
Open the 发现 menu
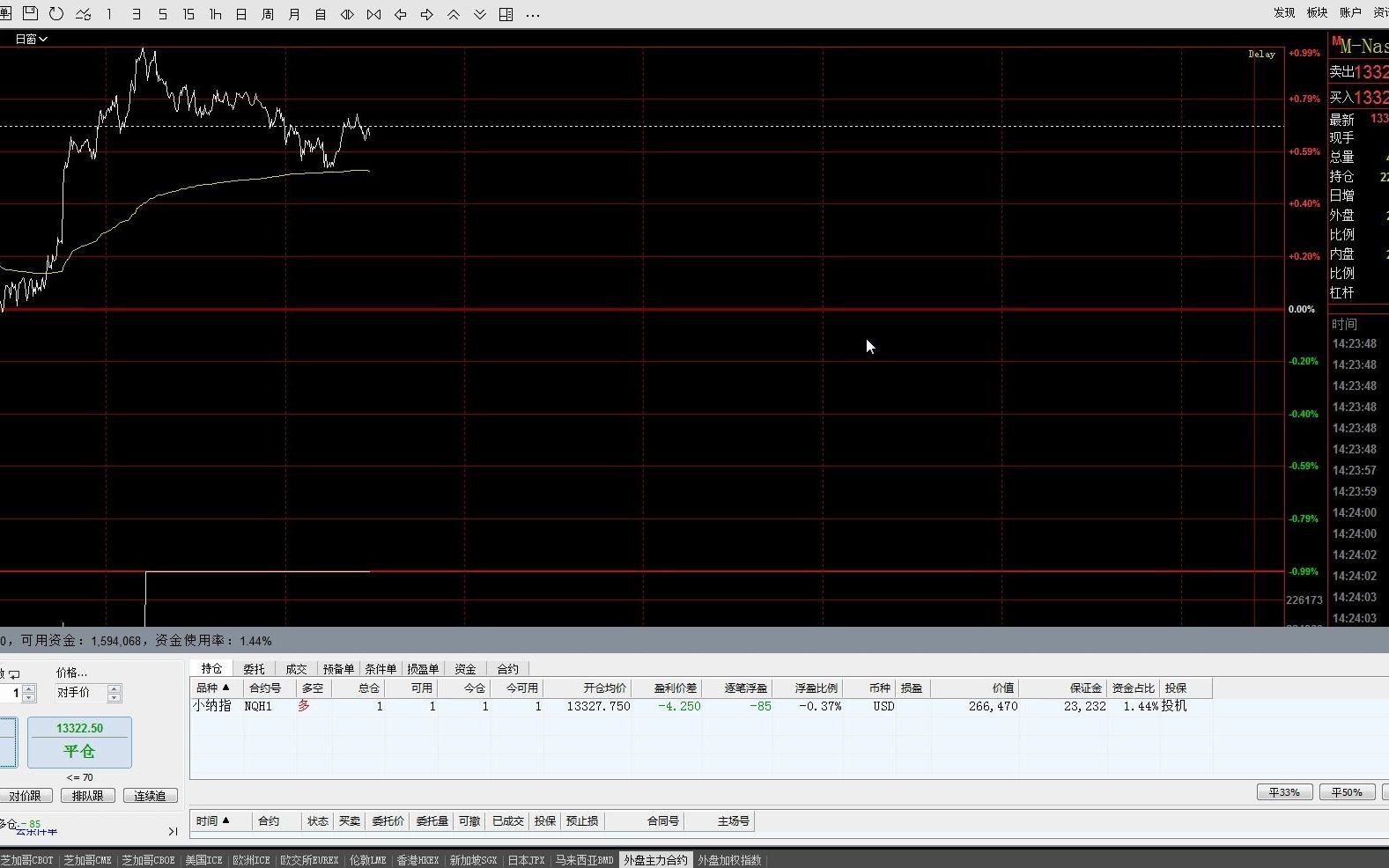tap(1284, 12)
